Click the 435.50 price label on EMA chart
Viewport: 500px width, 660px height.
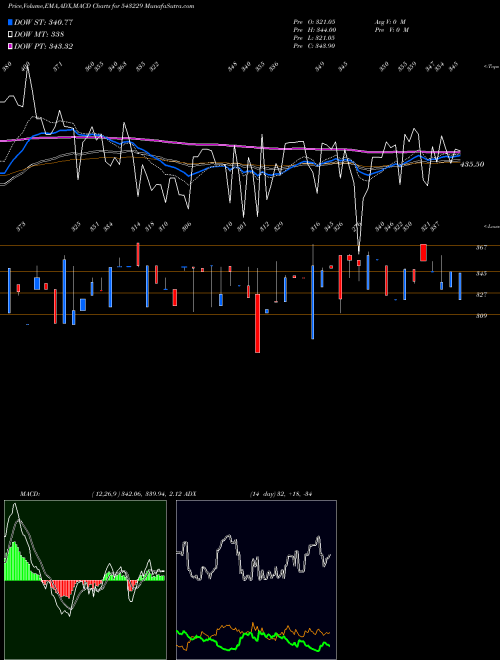472,165
